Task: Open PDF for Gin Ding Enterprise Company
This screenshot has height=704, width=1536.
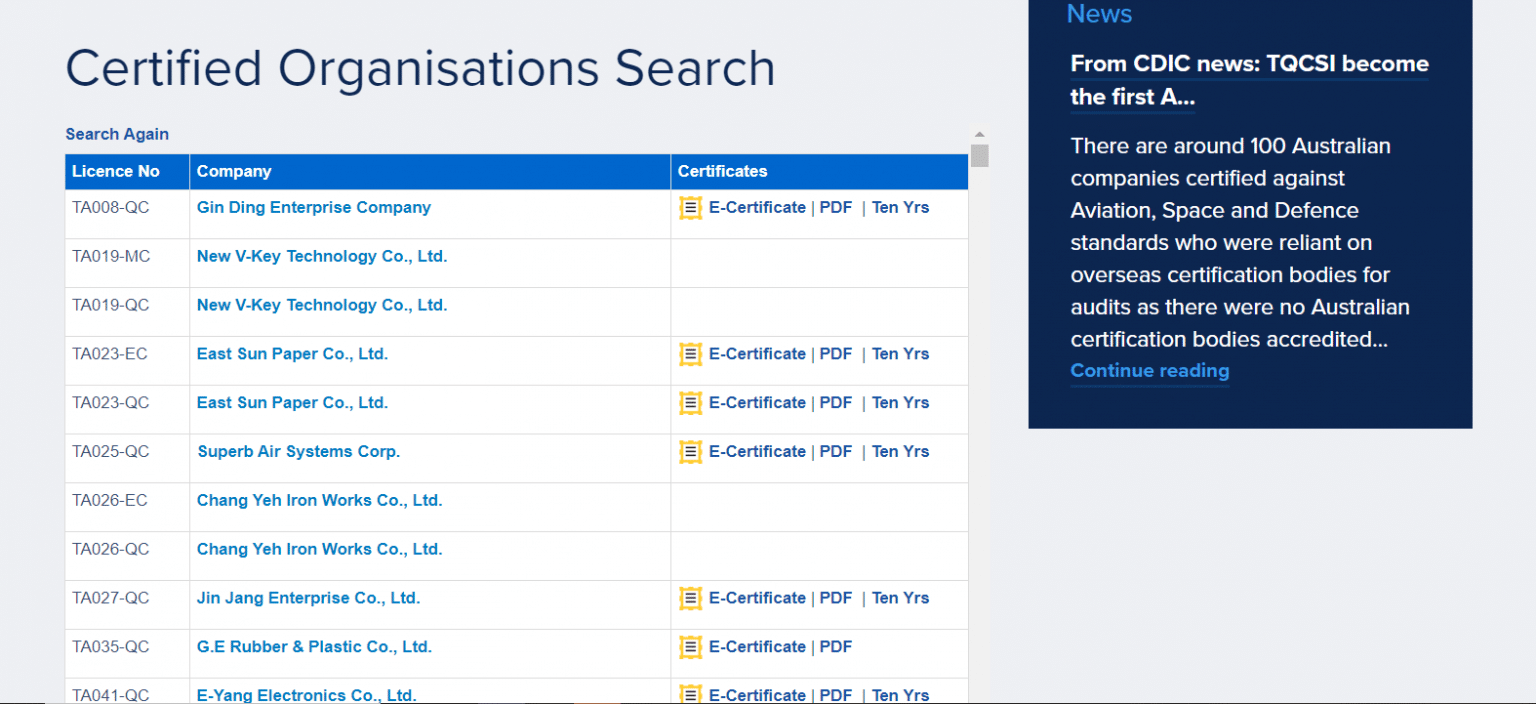Action: tap(835, 208)
